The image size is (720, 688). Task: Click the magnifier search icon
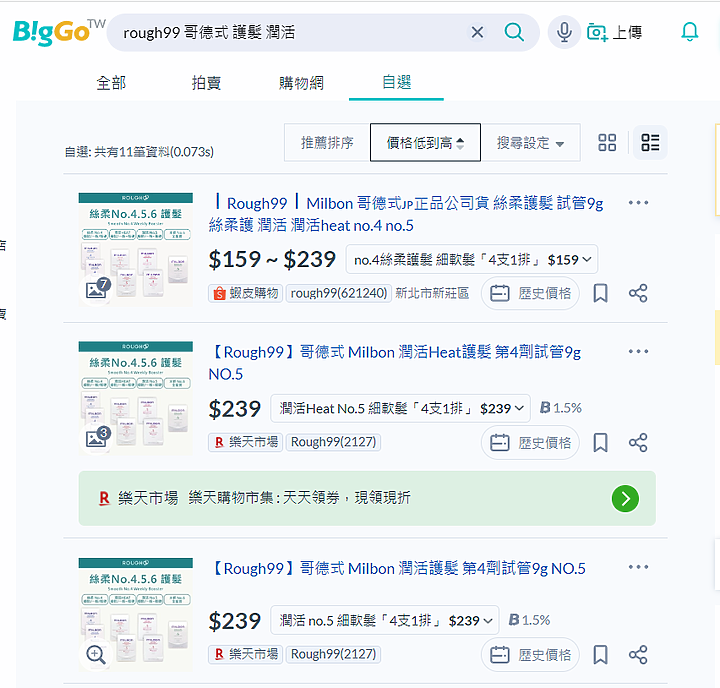pos(514,32)
